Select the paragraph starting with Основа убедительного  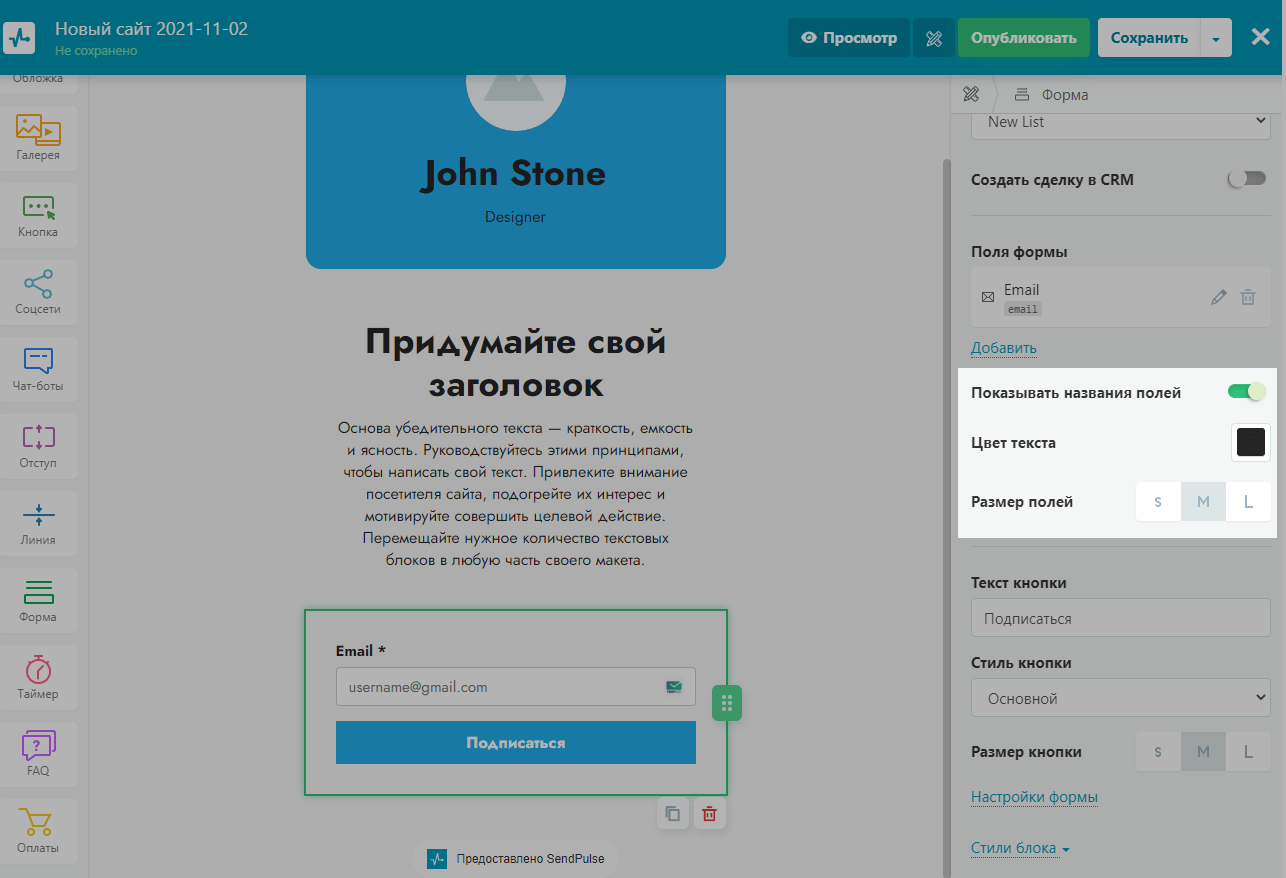[516, 494]
